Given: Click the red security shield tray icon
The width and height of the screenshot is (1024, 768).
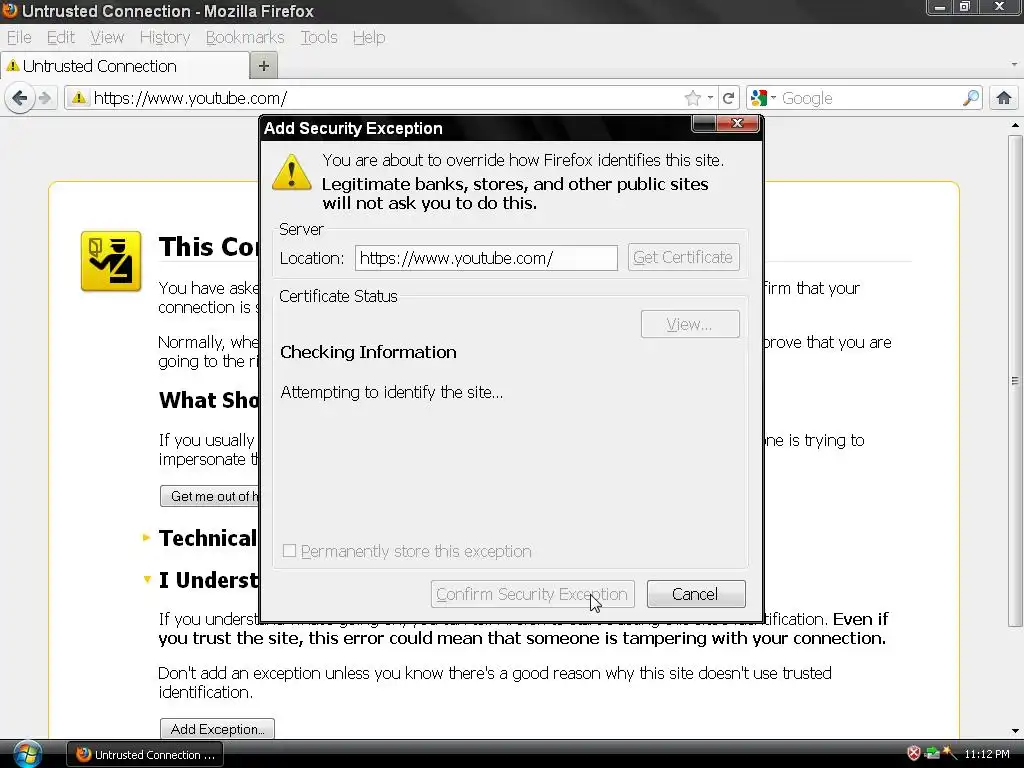Looking at the screenshot, I should (x=914, y=754).
